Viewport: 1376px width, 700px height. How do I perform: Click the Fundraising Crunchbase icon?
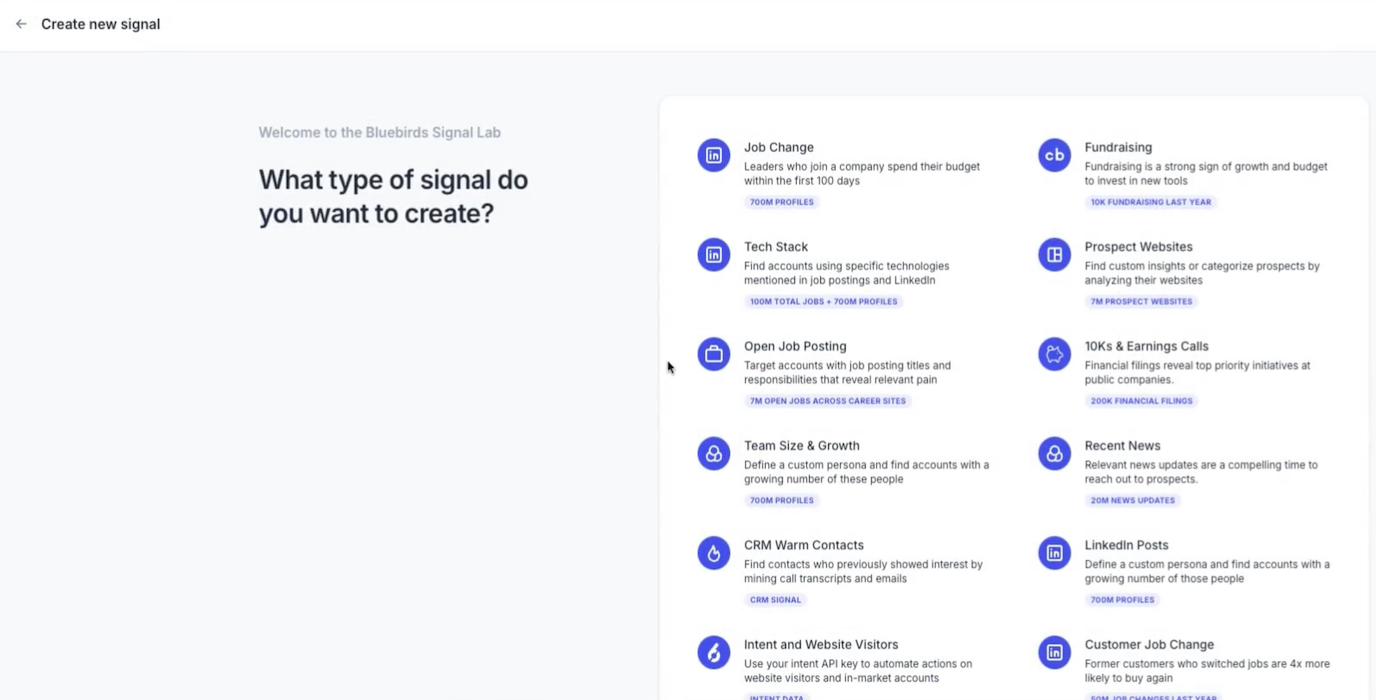[x=1054, y=155]
